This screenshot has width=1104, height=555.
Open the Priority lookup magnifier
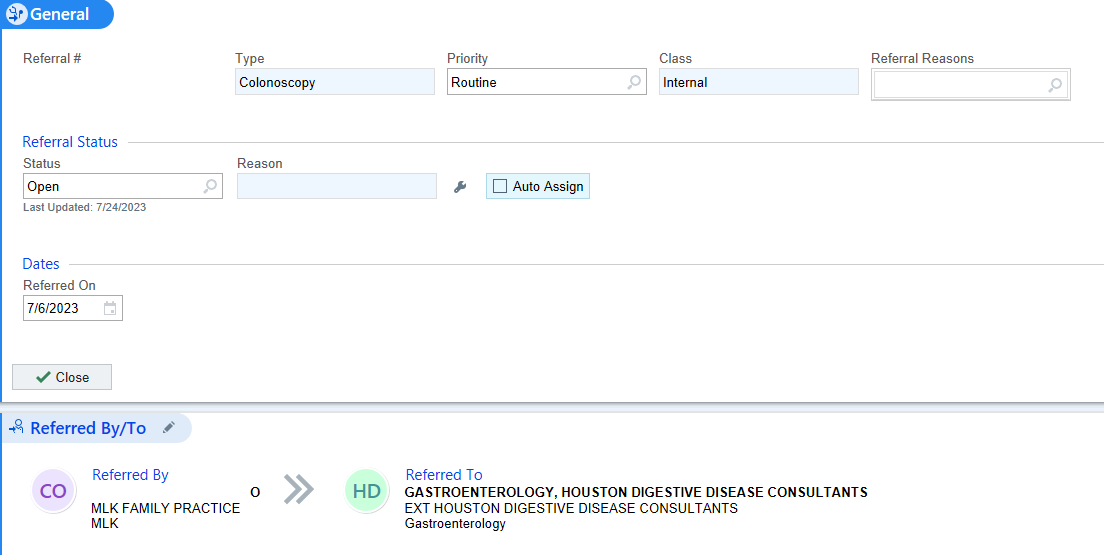634,82
